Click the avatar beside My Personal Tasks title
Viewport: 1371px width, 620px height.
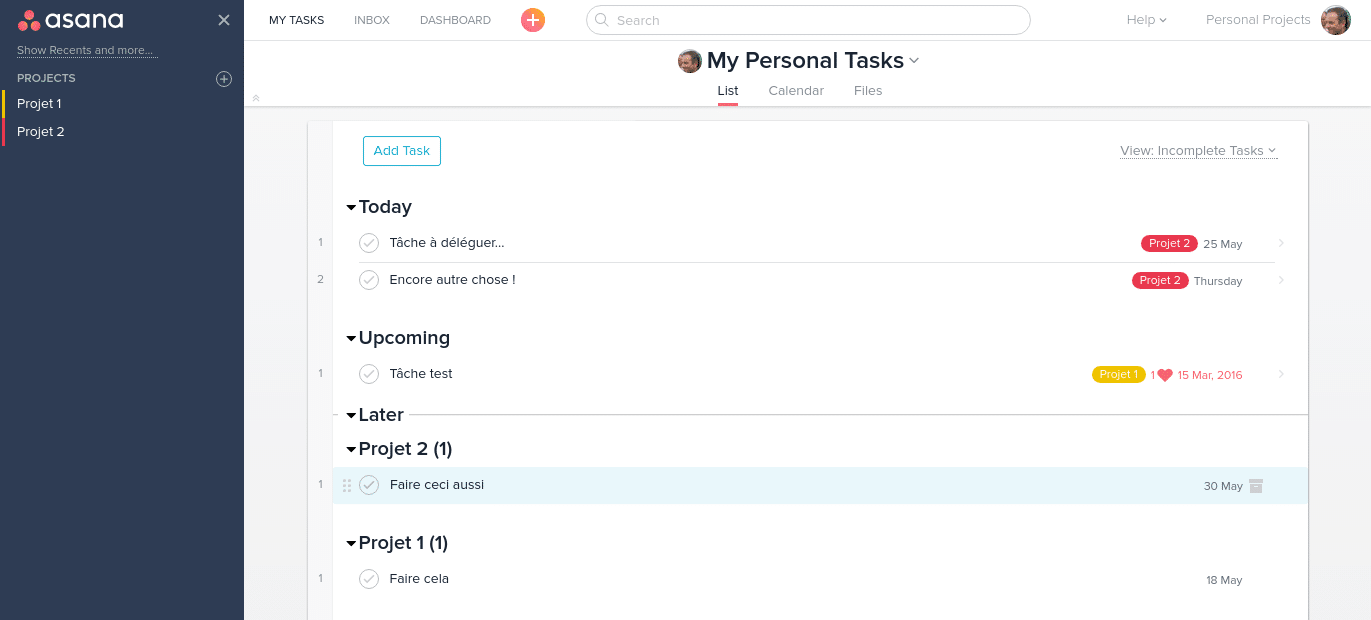pyautogui.click(x=690, y=61)
